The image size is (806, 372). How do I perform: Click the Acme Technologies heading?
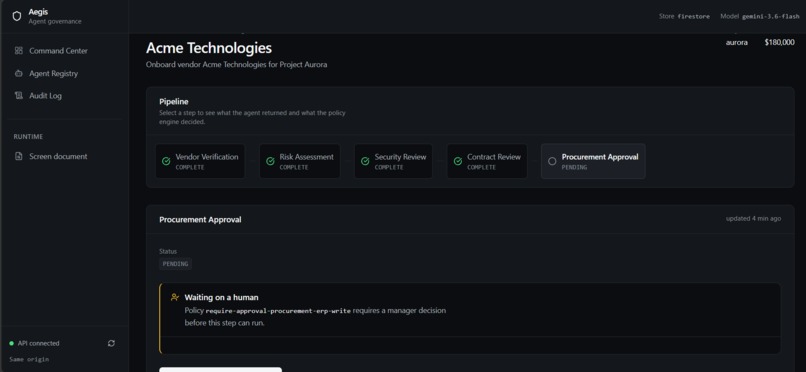[x=209, y=48]
